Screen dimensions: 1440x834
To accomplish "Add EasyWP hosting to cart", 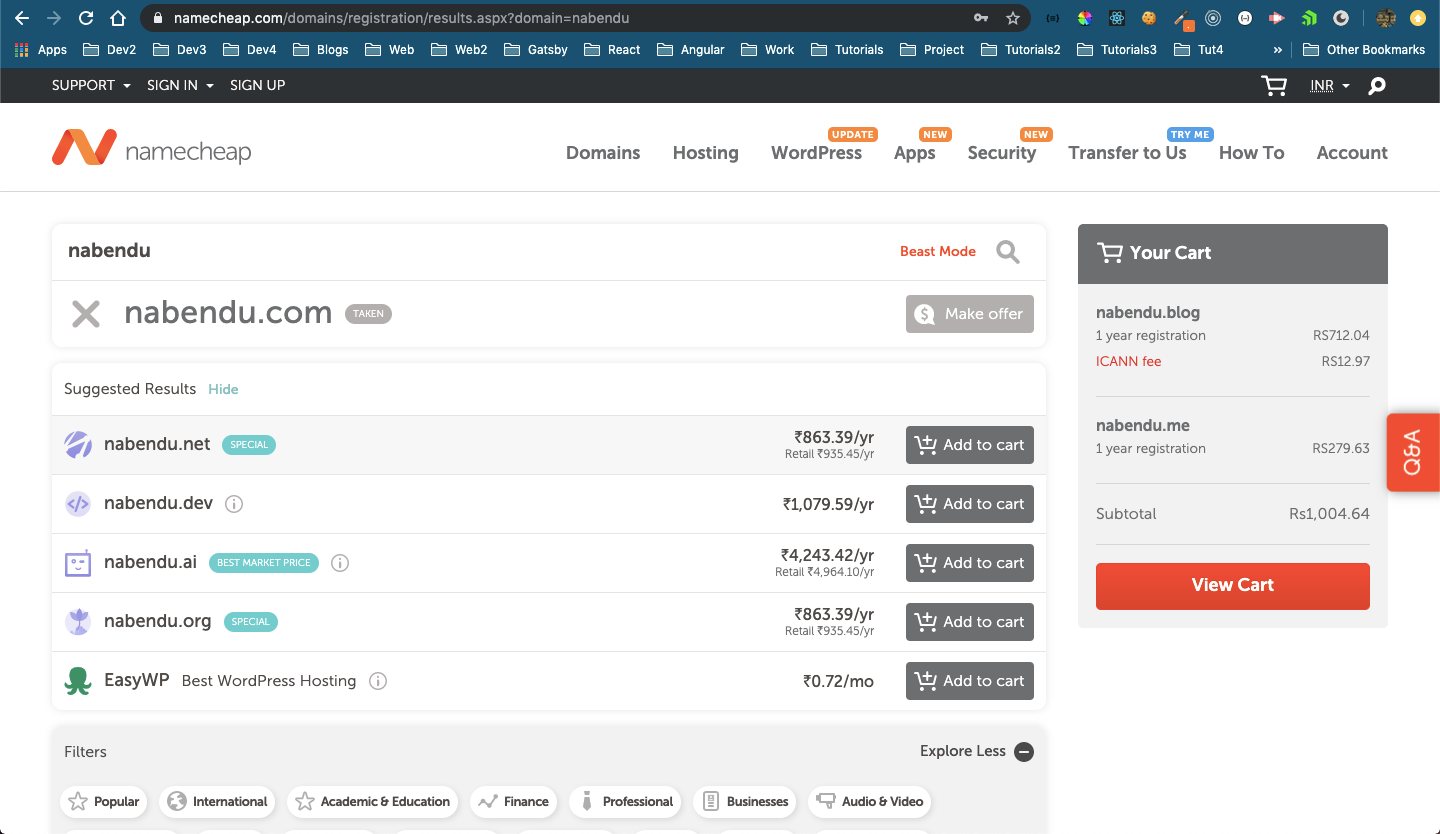I will (x=970, y=681).
